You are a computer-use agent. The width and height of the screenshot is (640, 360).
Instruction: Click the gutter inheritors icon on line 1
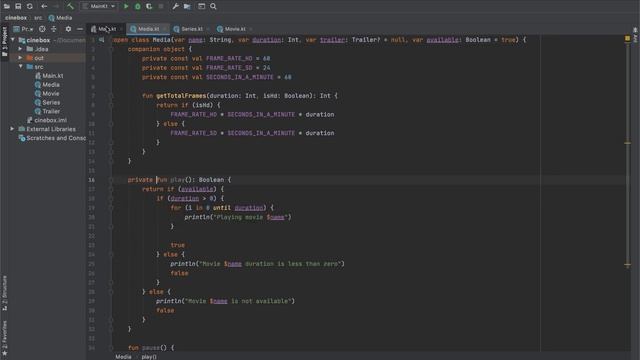click(x=102, y=40)
